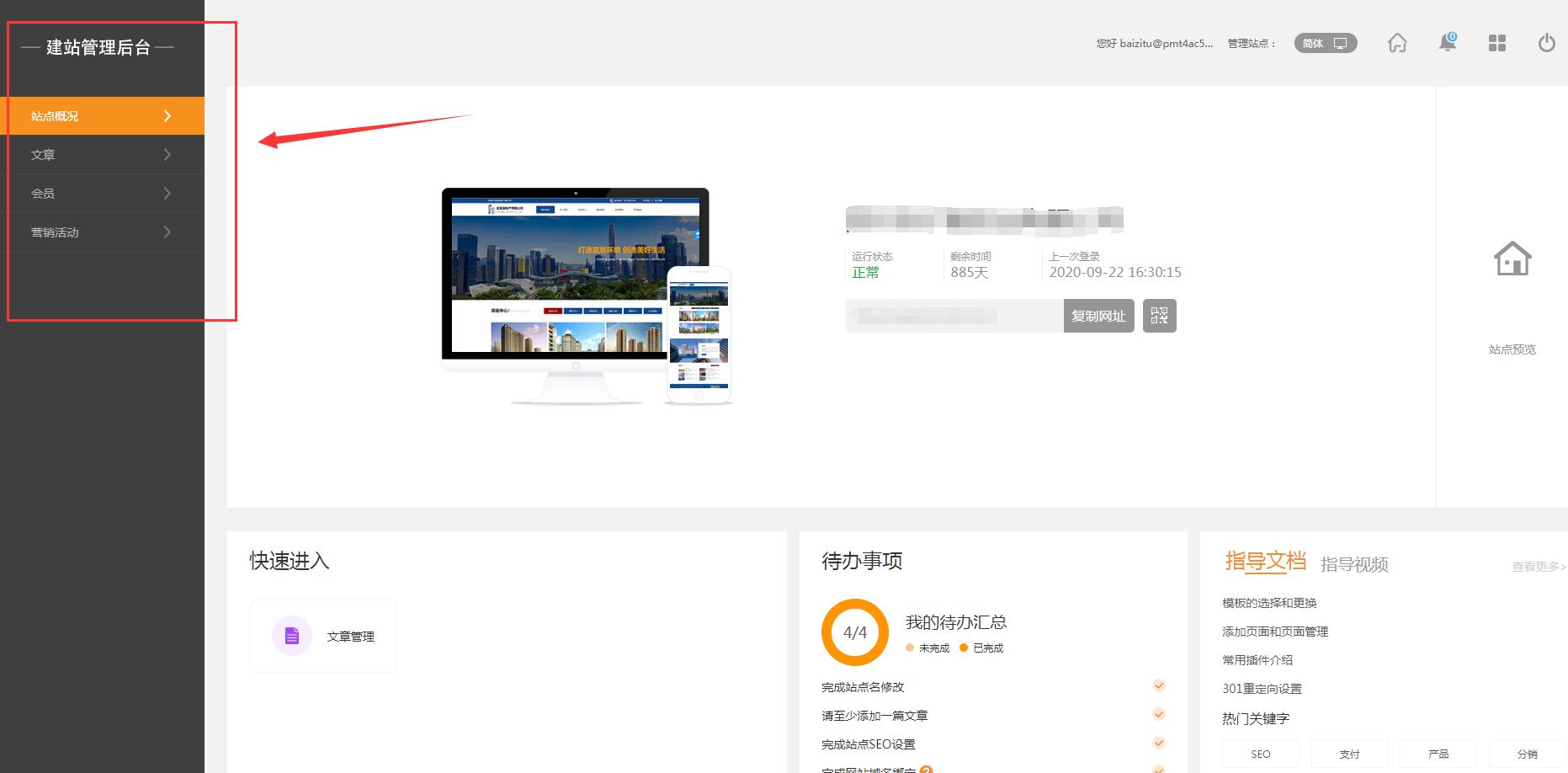Click the checkmark for 完成站点名修改
This screenshot has height=773, width=1568.
click(x=1159, y=686)
